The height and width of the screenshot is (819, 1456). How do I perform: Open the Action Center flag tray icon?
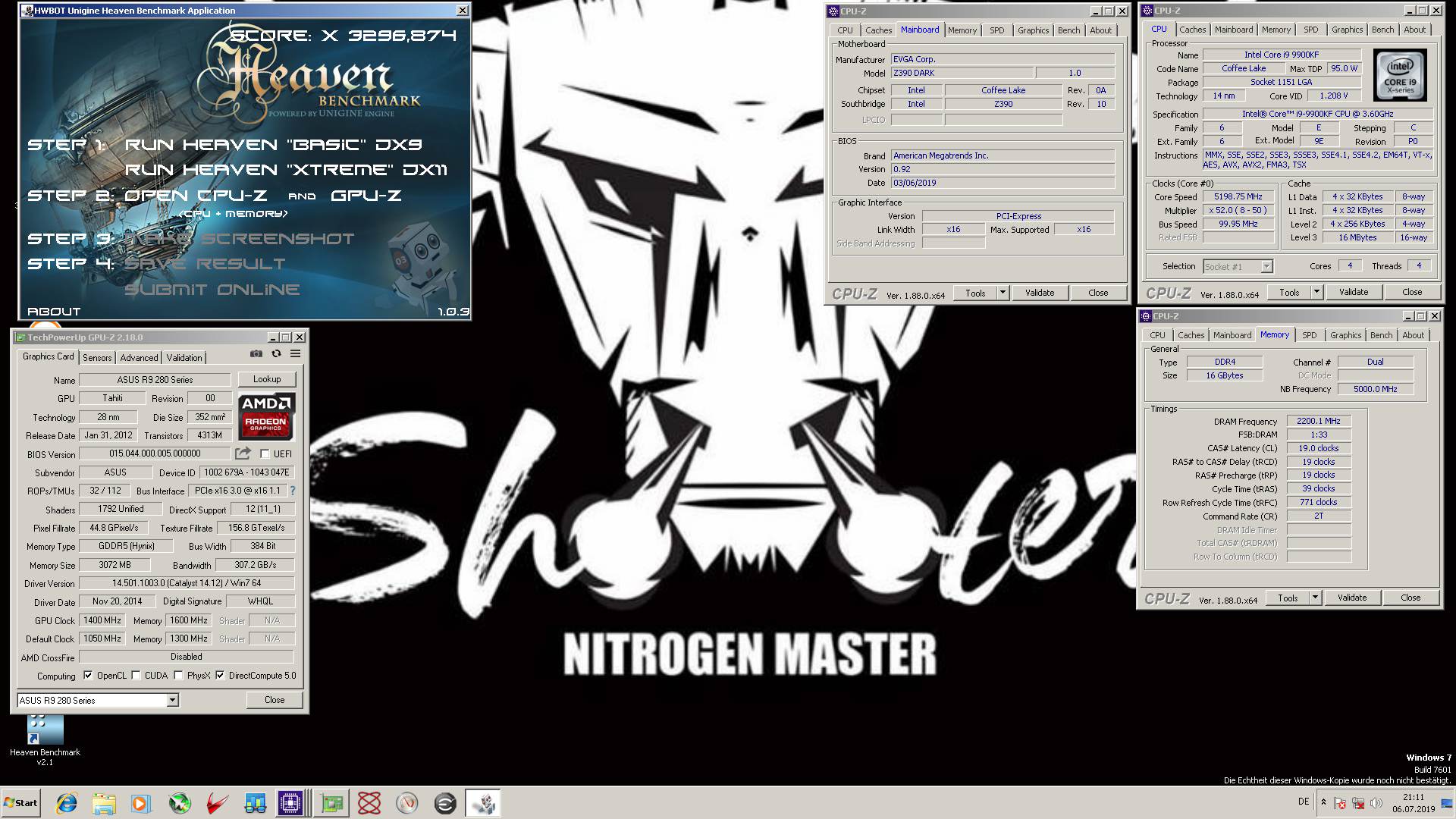[1340, 803]
